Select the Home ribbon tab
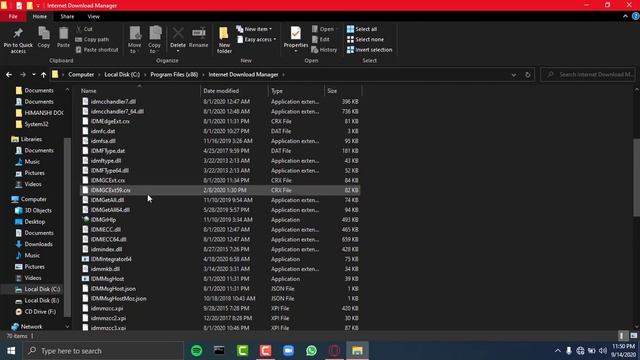 click(x=40, y=16)
